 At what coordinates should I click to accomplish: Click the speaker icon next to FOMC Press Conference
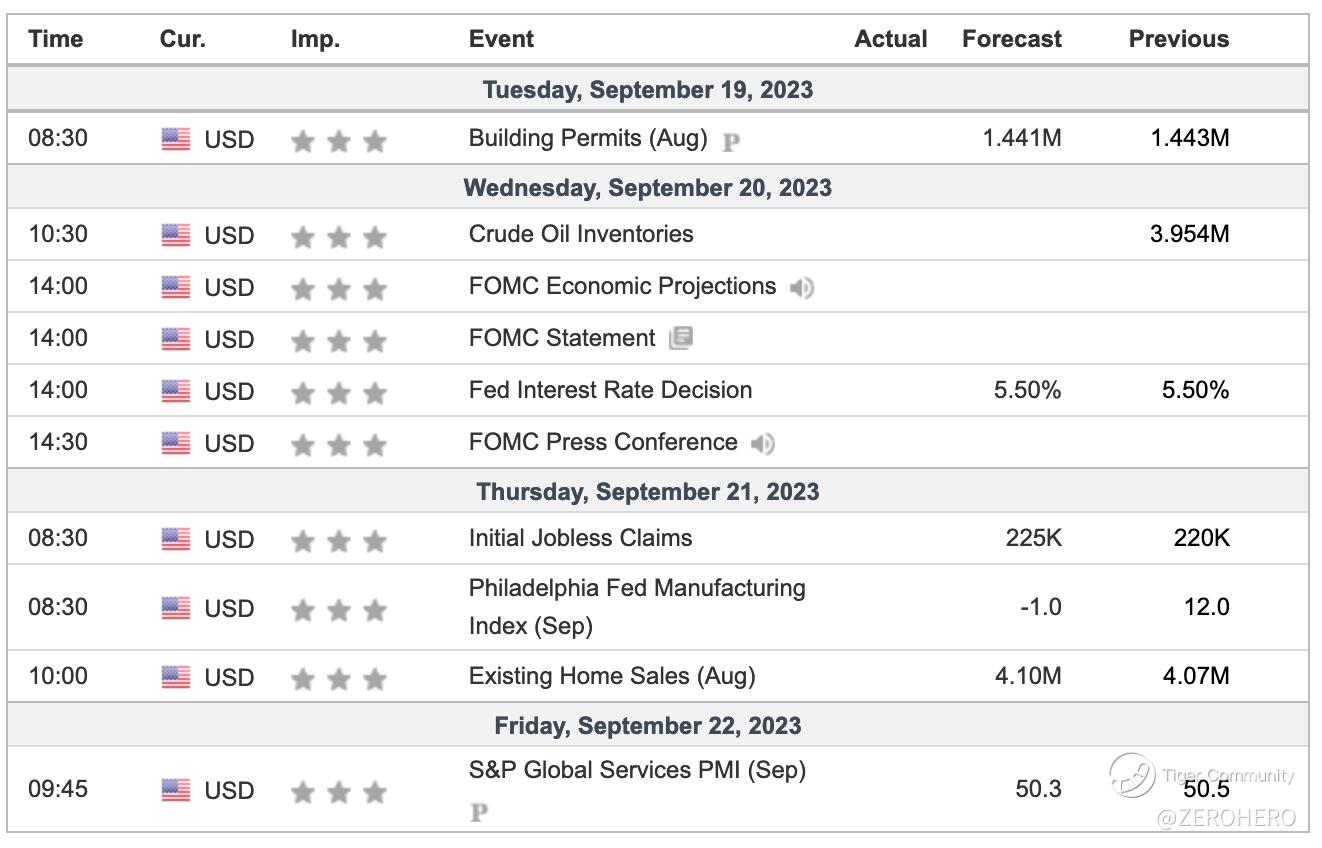pos(763,443)
